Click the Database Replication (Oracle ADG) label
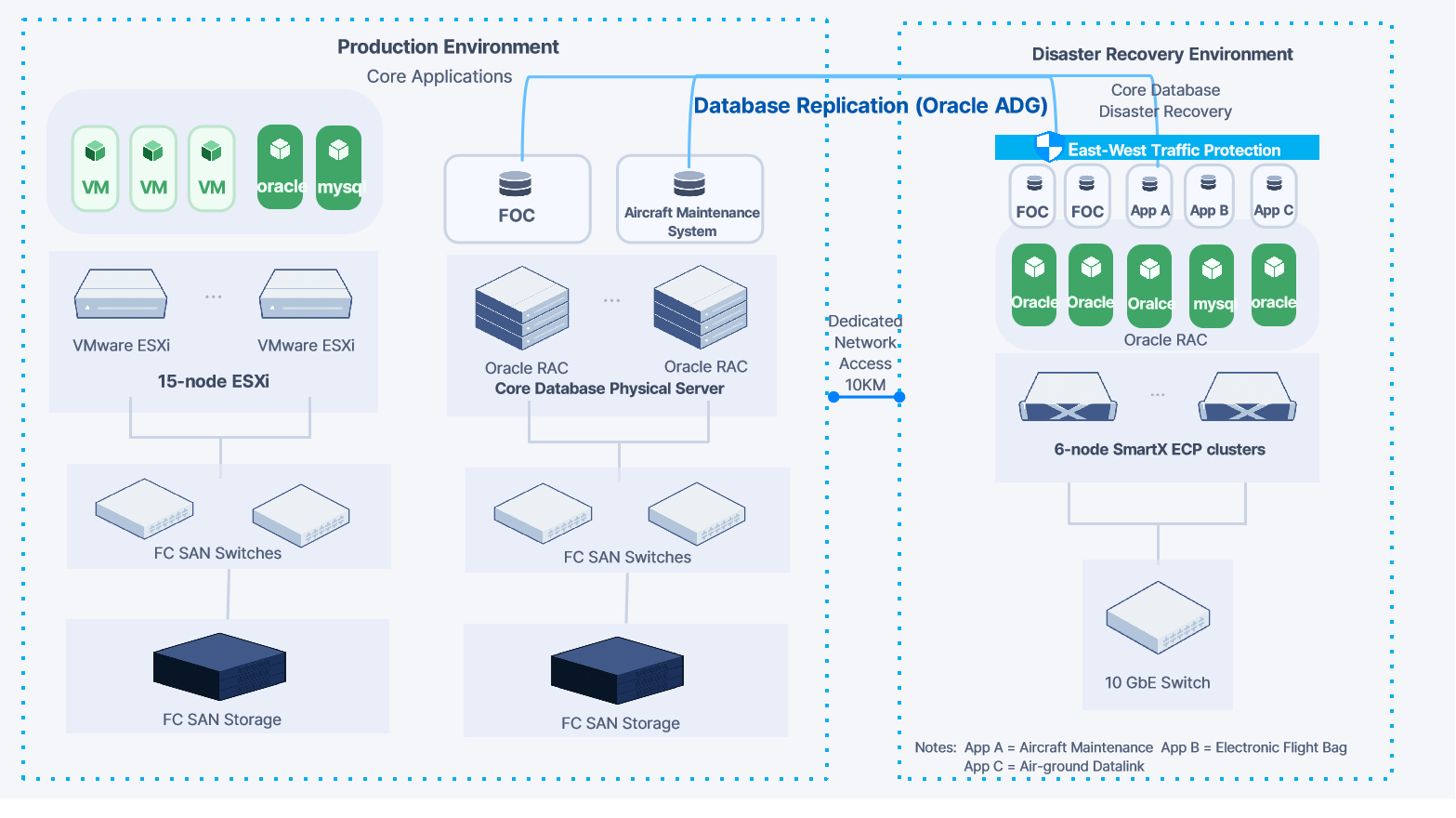 pyautogui.click(x=871, y=106)
